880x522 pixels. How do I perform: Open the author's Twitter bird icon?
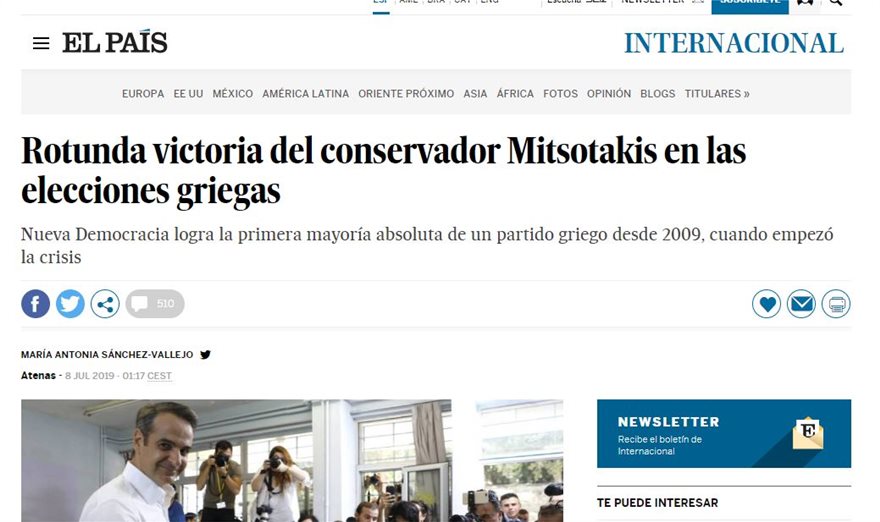(x=205, y=355)
